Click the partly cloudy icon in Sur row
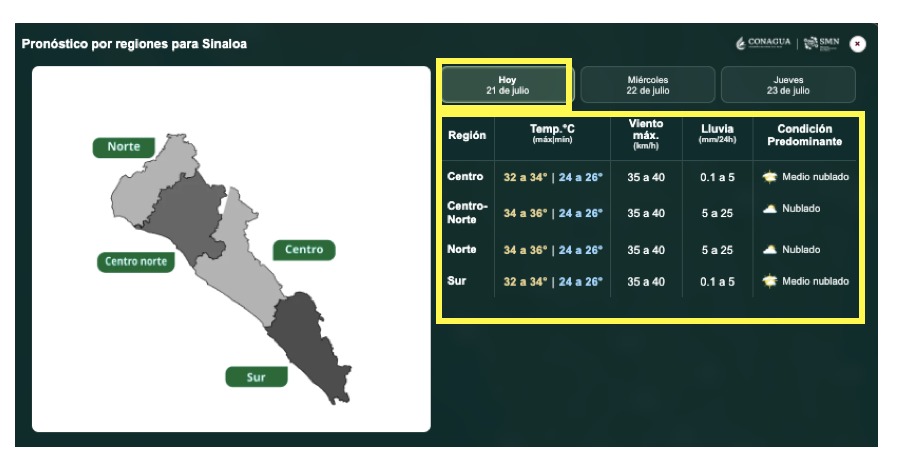Image resolution: width=904 pixels, height=465 pixels. tap(770, 281)
